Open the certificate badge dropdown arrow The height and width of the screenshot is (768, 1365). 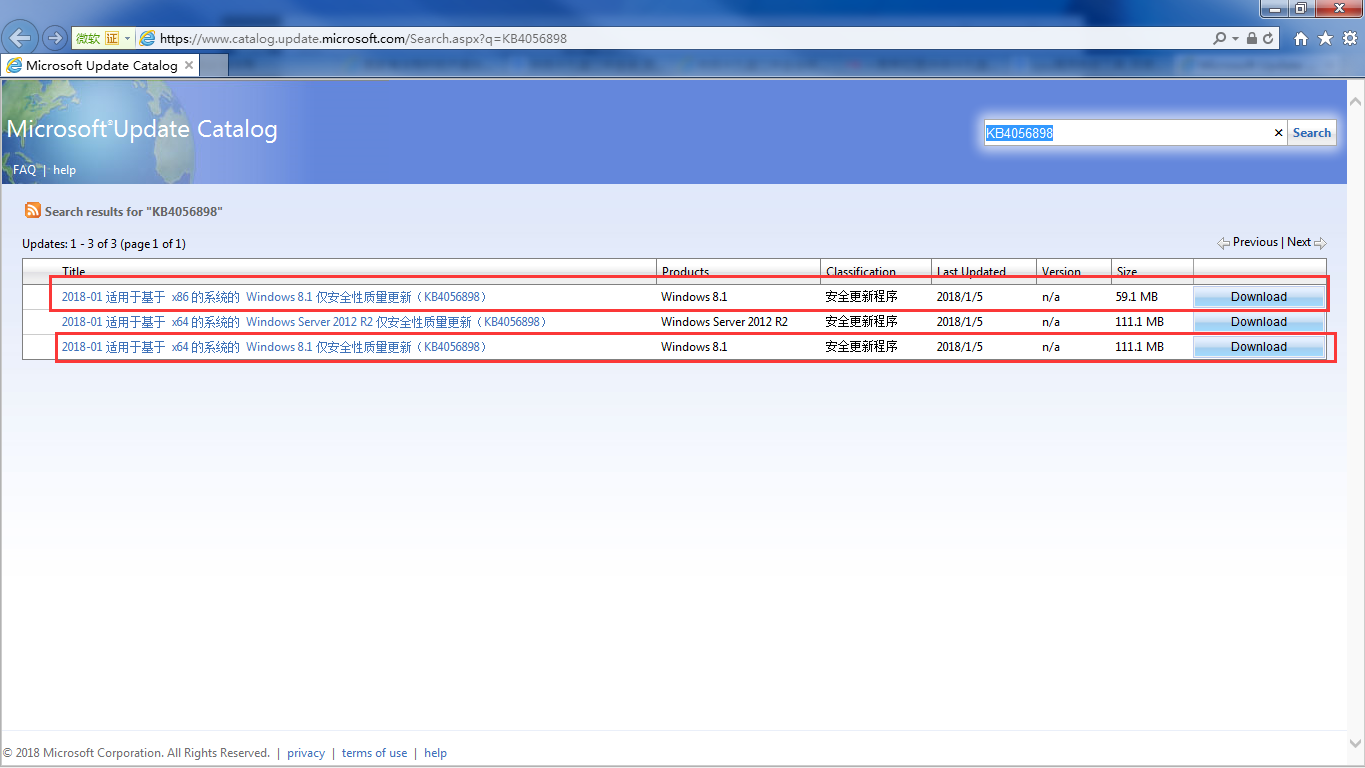click(x=128, y=38)
